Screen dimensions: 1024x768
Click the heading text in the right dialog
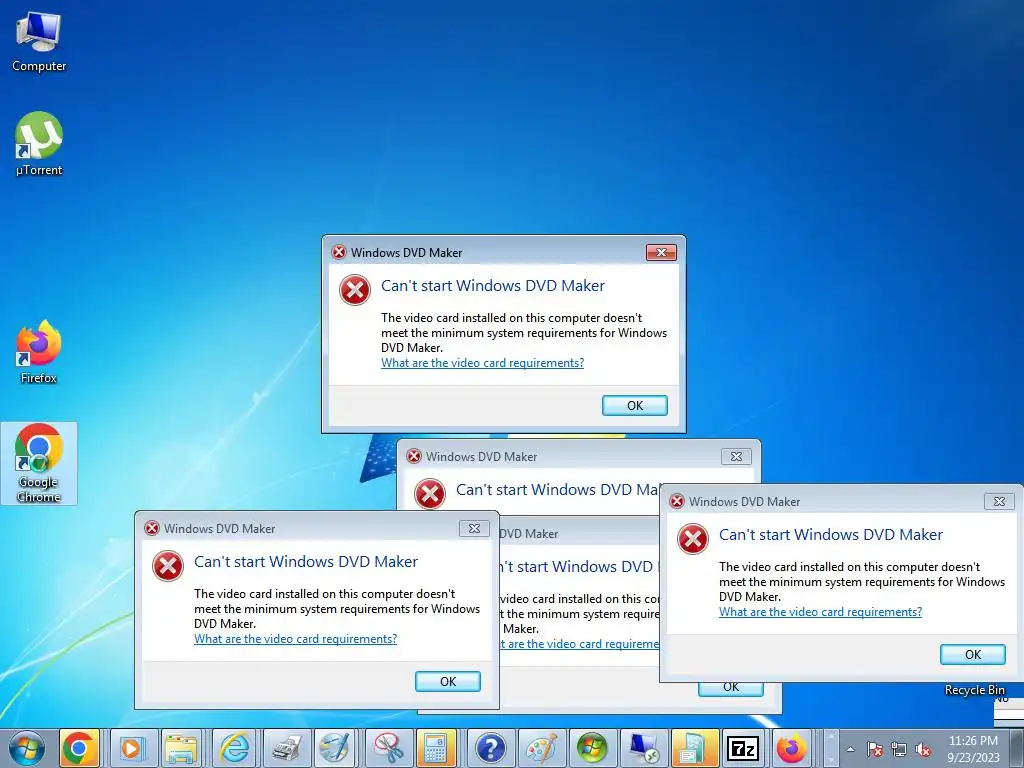[831, 535]
